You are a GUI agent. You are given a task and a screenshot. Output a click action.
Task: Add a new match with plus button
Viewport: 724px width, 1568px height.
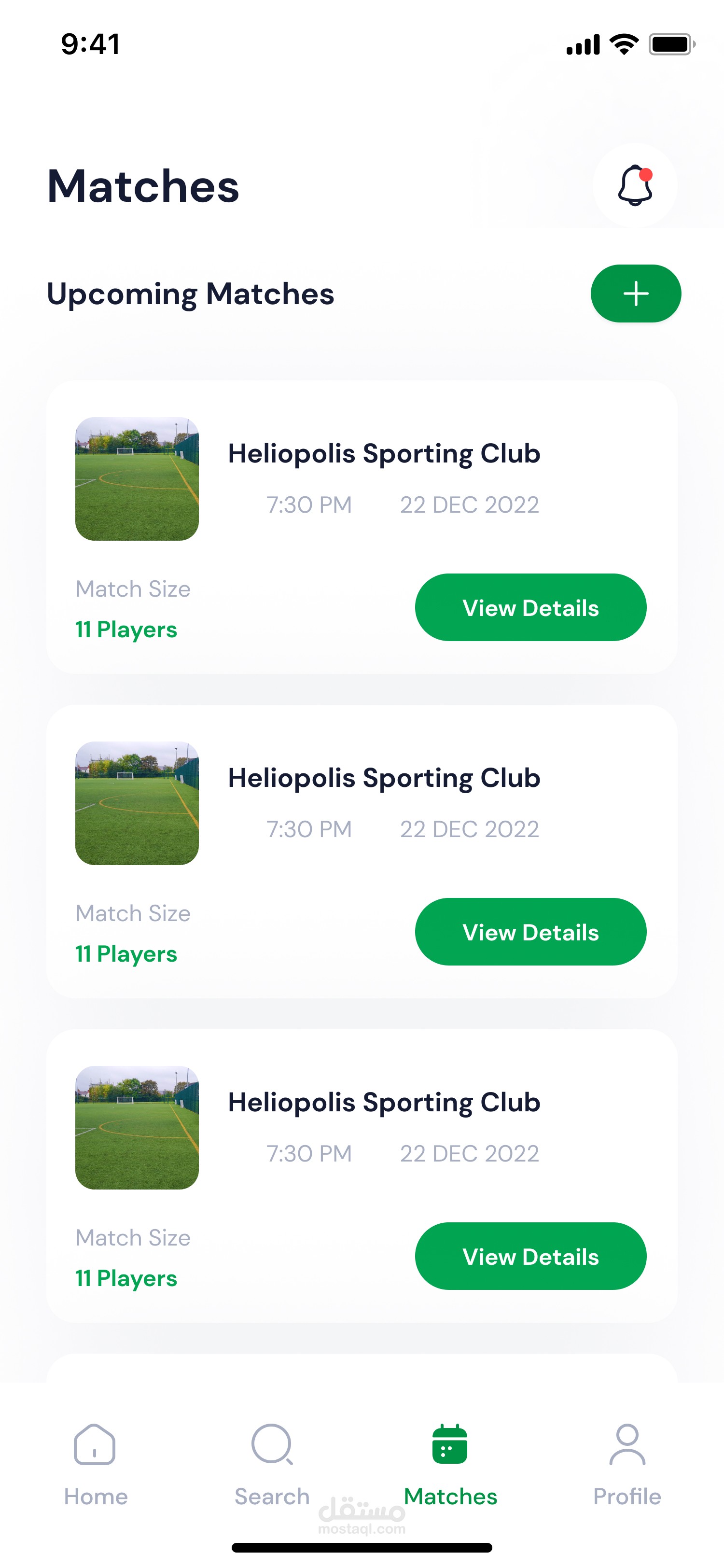[635, 294]
